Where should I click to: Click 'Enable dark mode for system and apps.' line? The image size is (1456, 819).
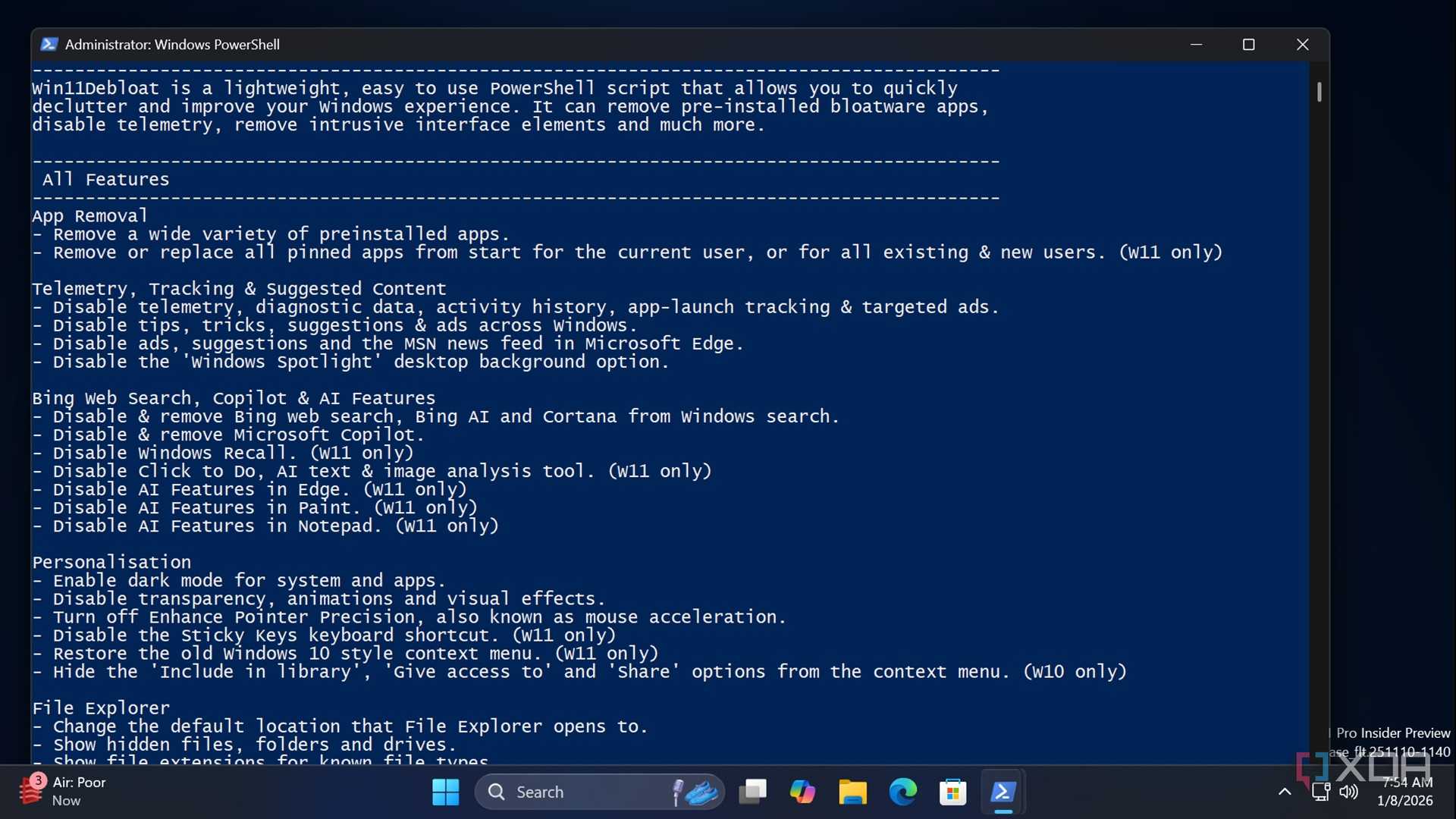(x=239, y=580)
